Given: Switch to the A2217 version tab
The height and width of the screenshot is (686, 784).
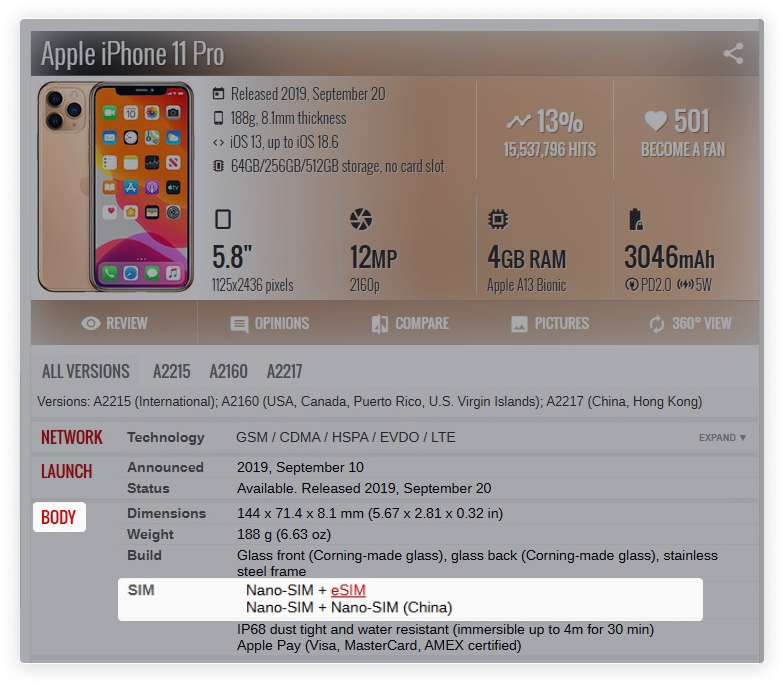Looking at the screenshot, I should coord(284,372).
